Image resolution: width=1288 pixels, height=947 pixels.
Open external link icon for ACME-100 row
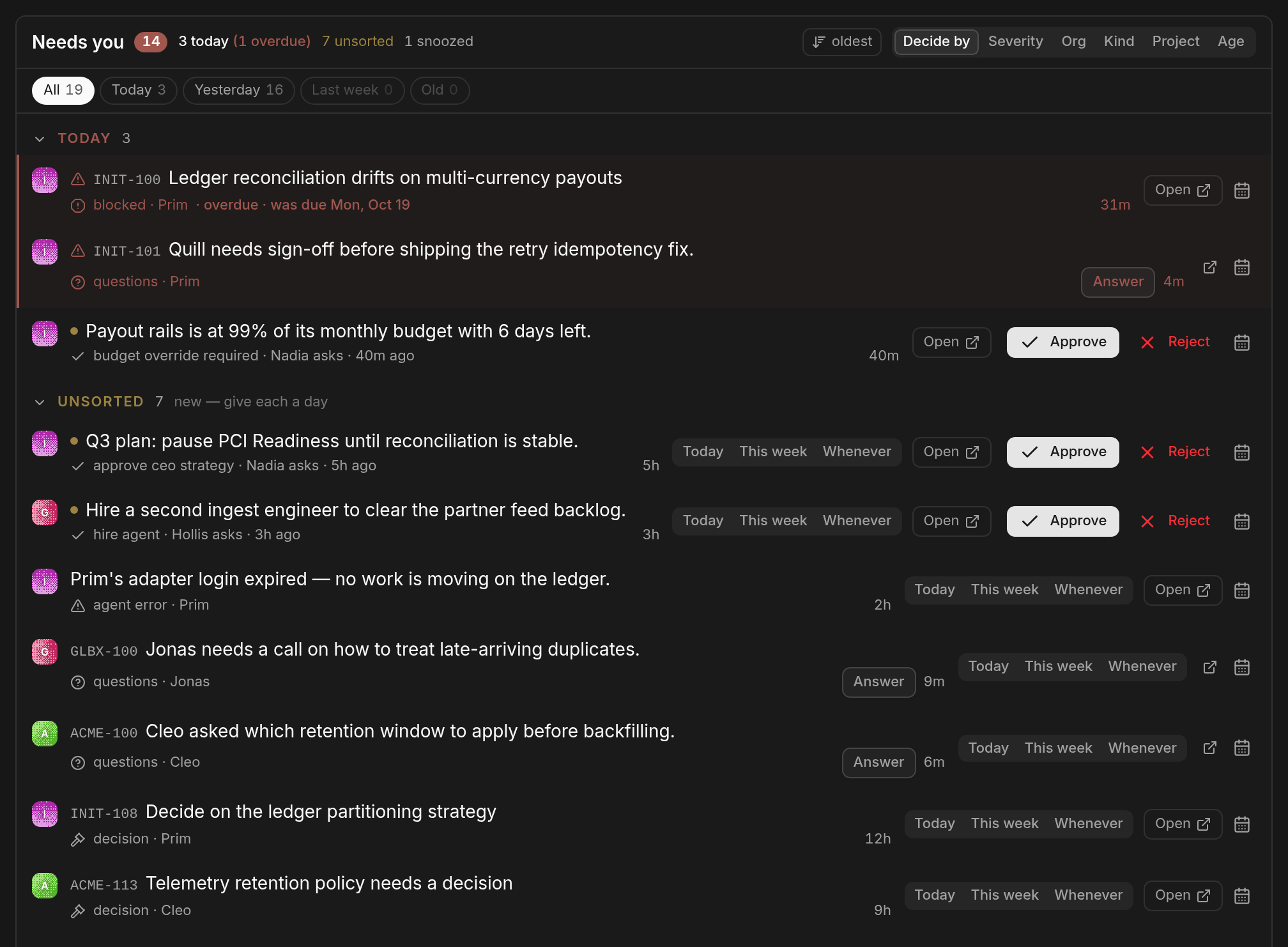[x=1209, y=748]
